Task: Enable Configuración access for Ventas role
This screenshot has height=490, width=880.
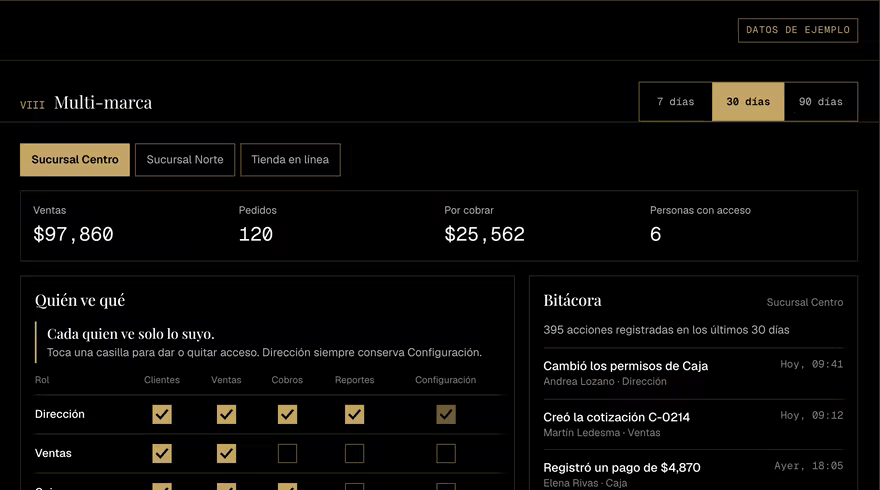Action: 446,454
